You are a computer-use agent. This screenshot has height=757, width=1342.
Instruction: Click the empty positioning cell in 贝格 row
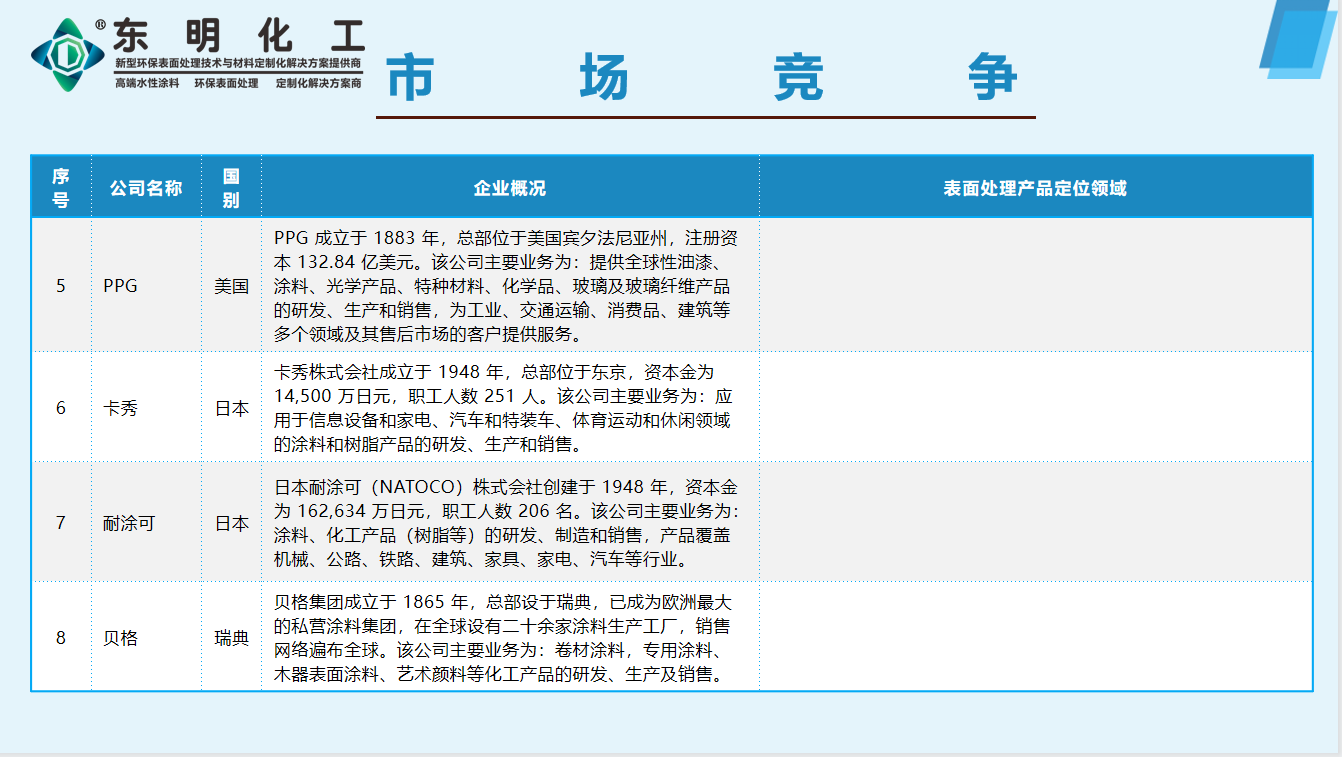coord(1035,636)
